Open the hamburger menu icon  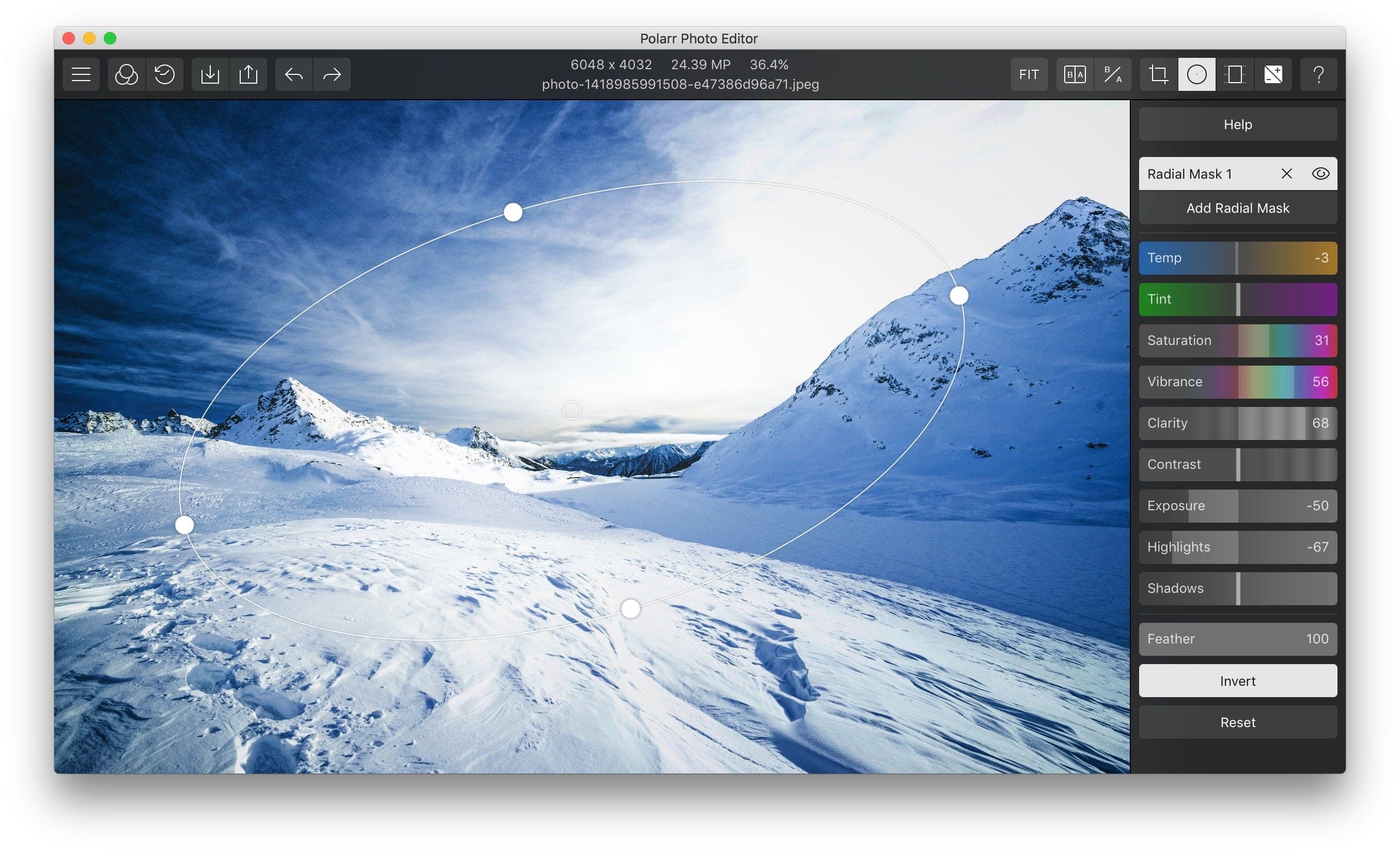(x=81, y=74)
